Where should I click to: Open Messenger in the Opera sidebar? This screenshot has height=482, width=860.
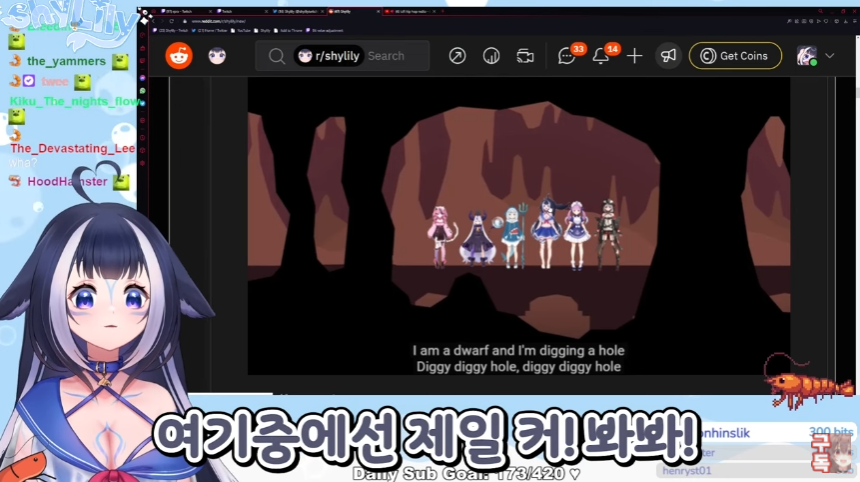[142, 78]
